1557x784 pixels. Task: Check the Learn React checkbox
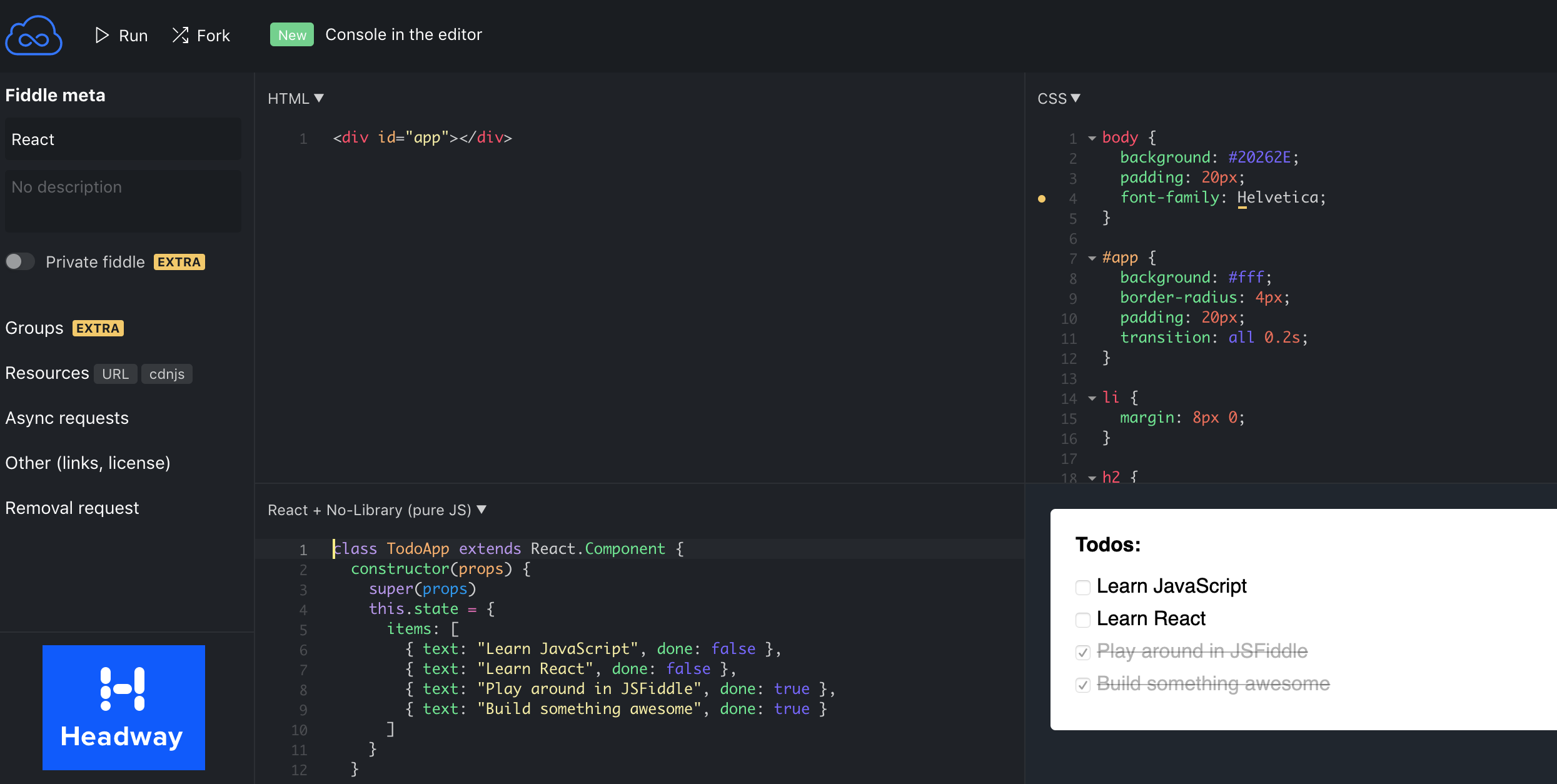tap(1083, 620)
